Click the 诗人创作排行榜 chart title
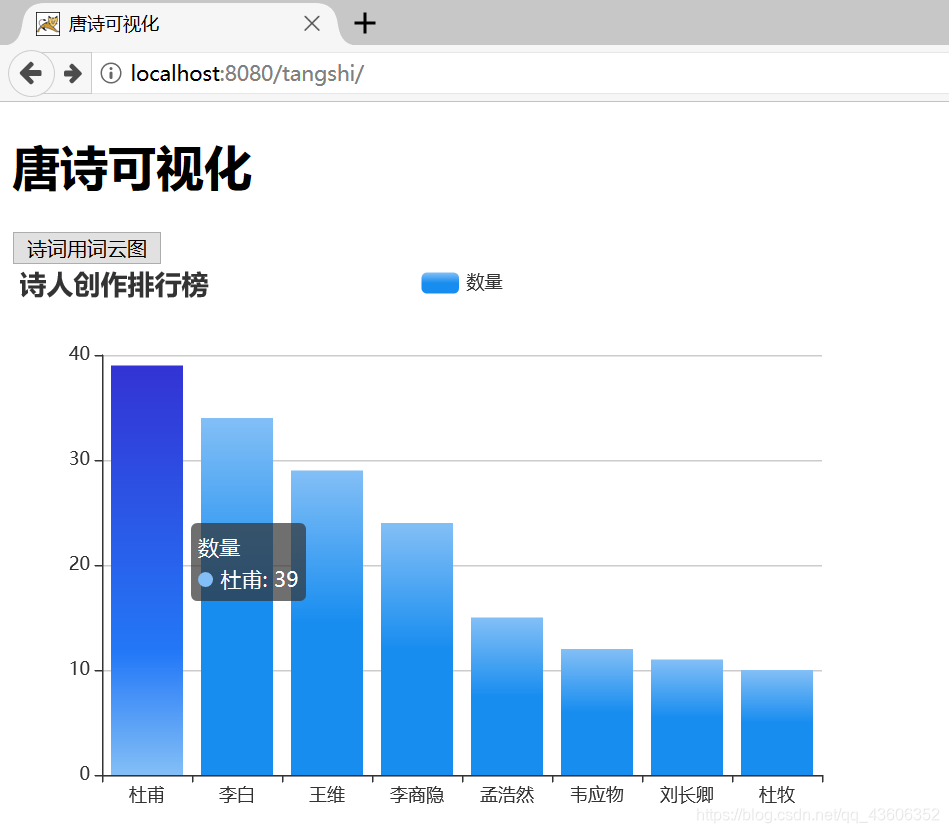Screen dimensions: 949x833 pos(114,285)
